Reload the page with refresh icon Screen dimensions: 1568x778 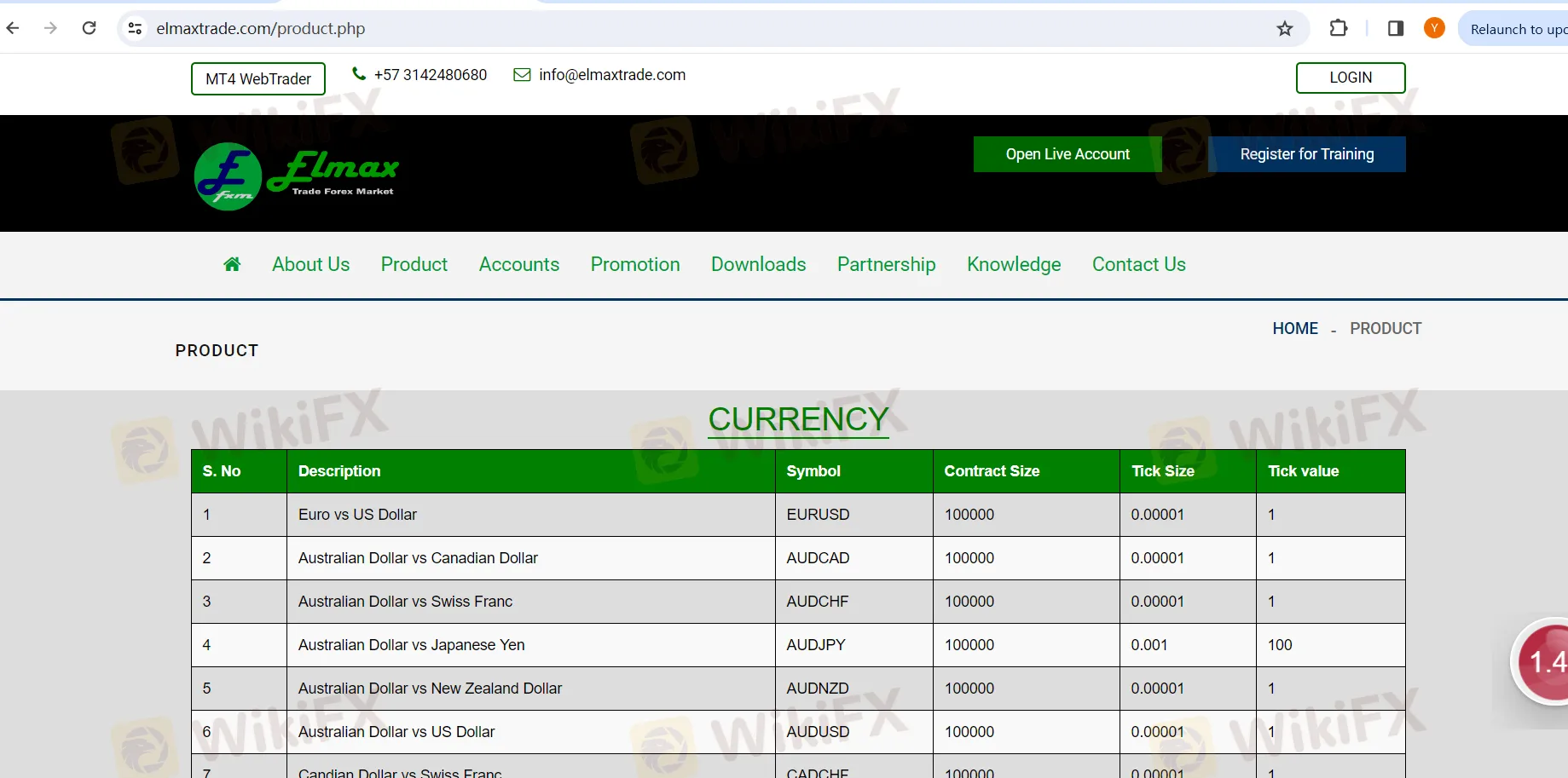click(x=89, y=28)
